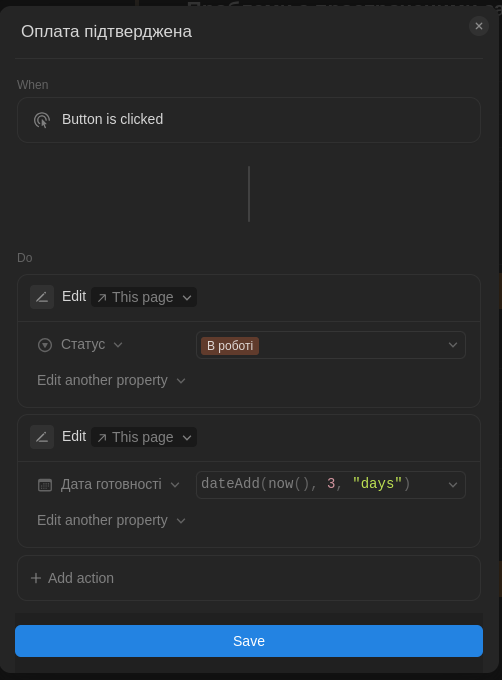The image size is (502, 680).
Task: Click the pencil edit icon in second action
Action: tap(42, 437)
